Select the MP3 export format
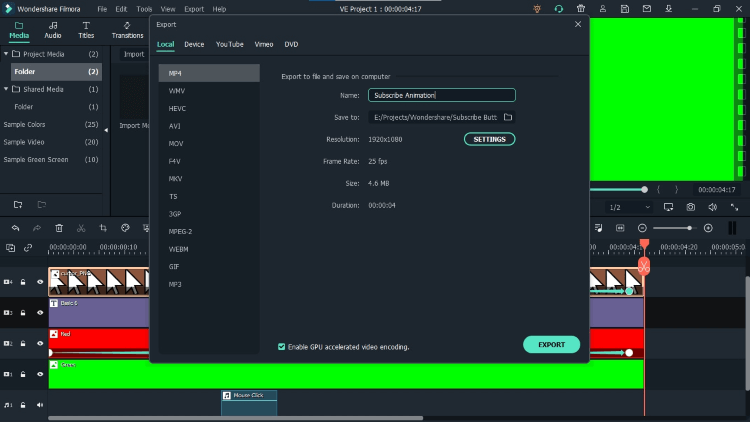 click(x=209, y=284)
